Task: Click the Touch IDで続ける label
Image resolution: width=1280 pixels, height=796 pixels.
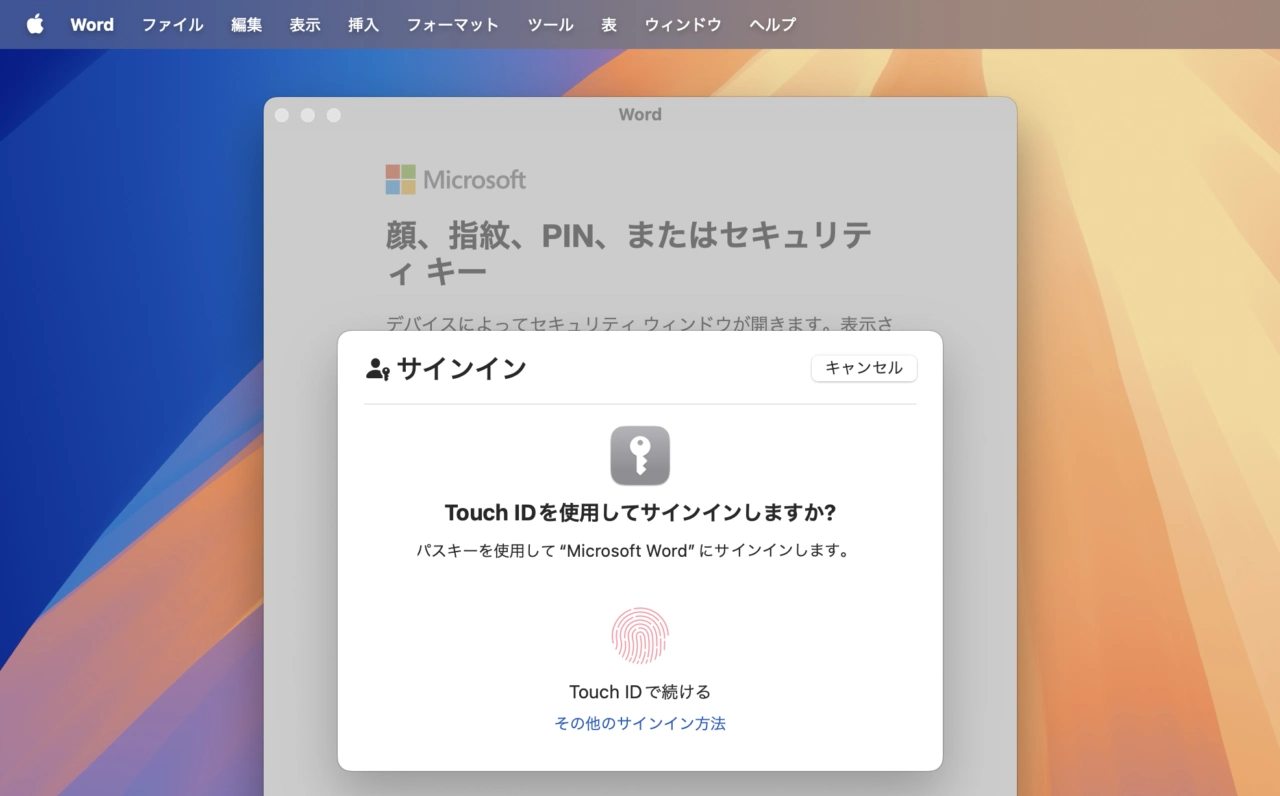Action: pyautogui.click(x=640, y=692)
